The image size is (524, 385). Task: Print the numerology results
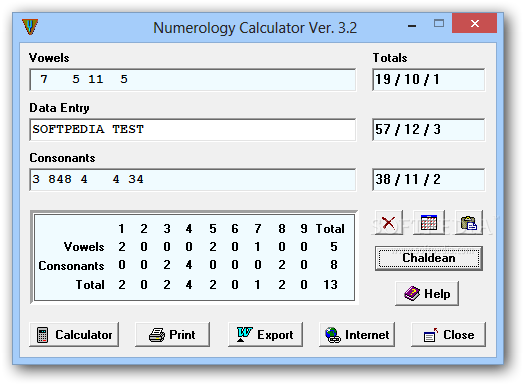tap(172, 335)
